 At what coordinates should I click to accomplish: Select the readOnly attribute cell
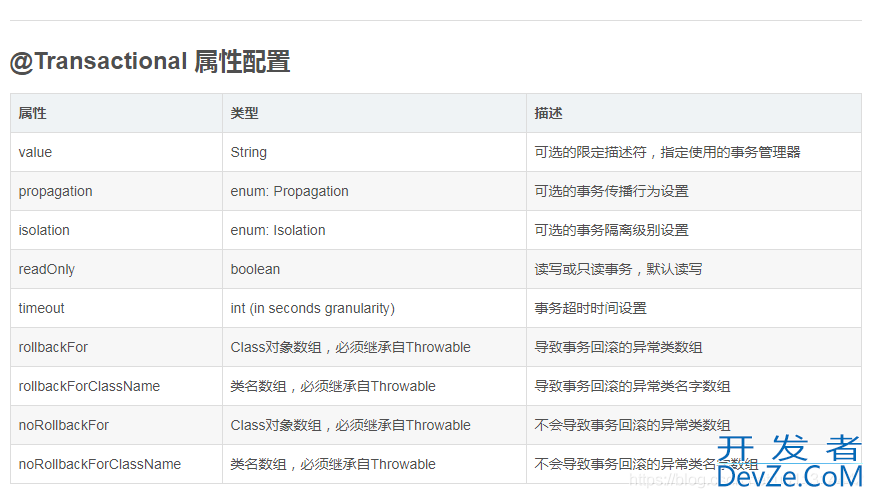click(46, 269)
